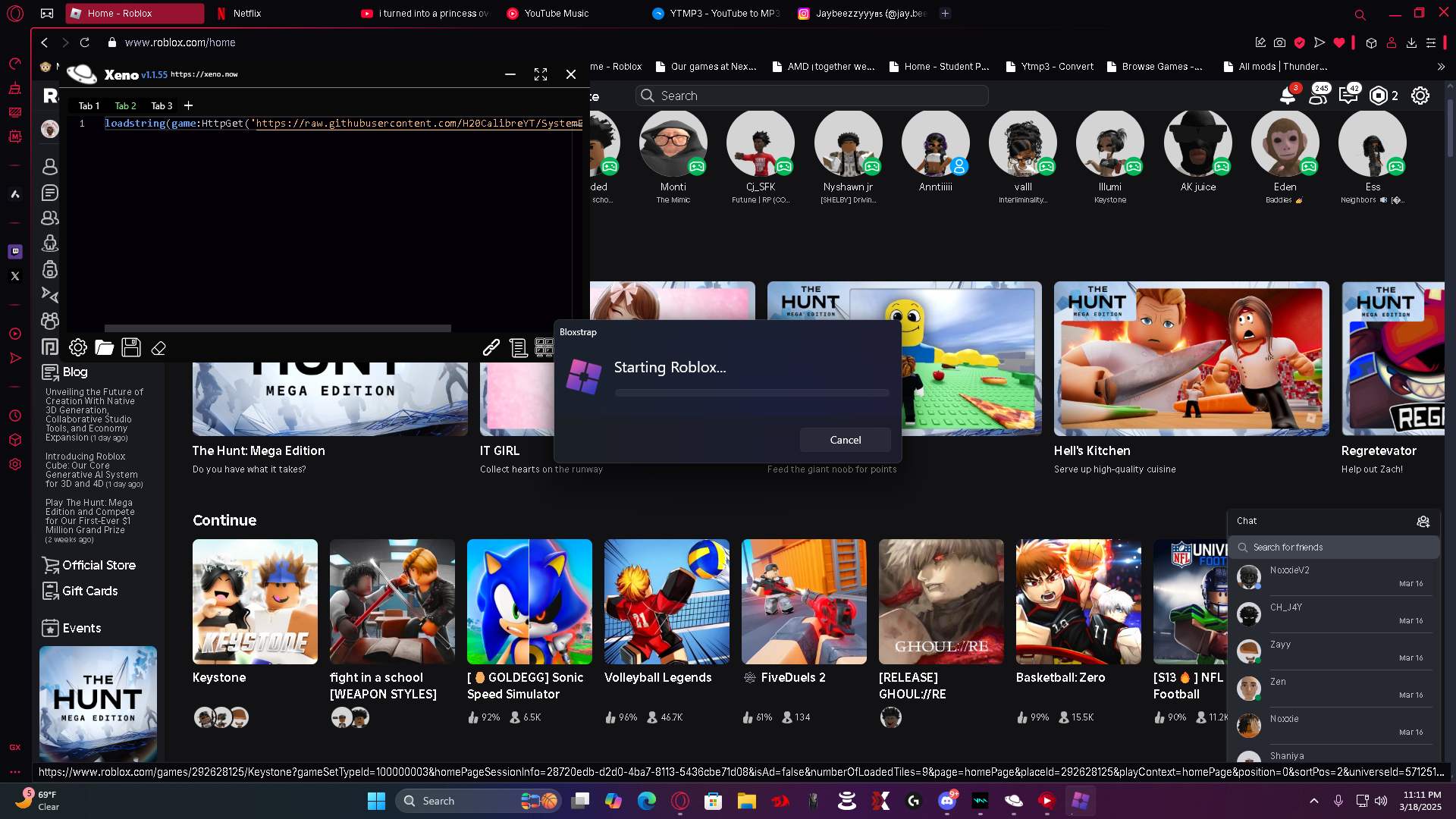Screen dimensions: 1456x819
Task: Open the Ytmp3 - Convert bookmark
Action: coord(1049,67)
